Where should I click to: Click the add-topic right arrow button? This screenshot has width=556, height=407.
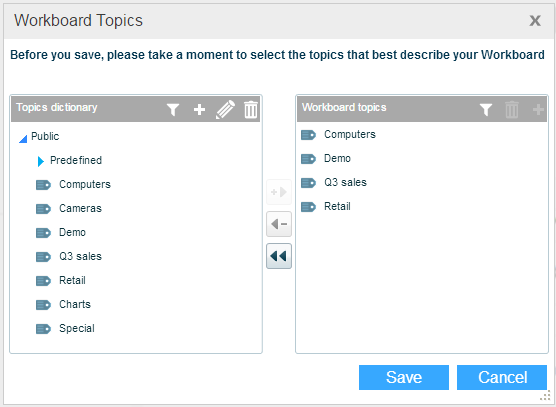tap(279, 192)
